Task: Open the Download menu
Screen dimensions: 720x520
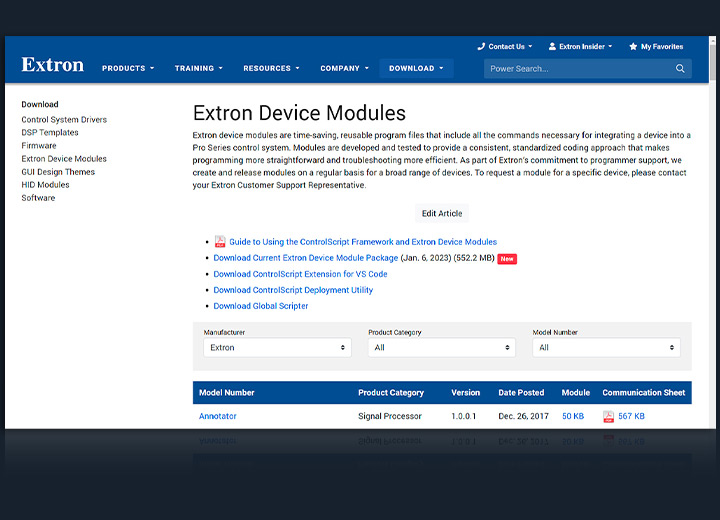Action: tap(416, 68)
